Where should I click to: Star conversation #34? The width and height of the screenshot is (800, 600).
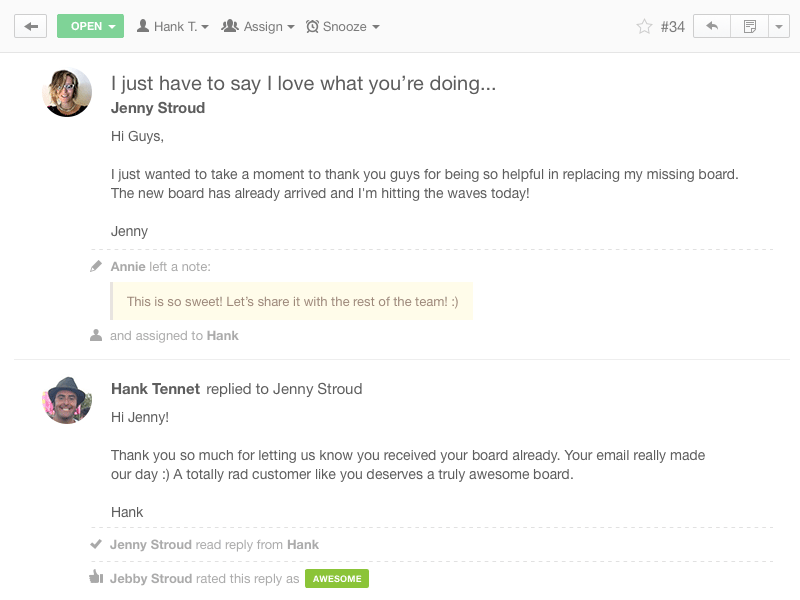click(644, 27)
